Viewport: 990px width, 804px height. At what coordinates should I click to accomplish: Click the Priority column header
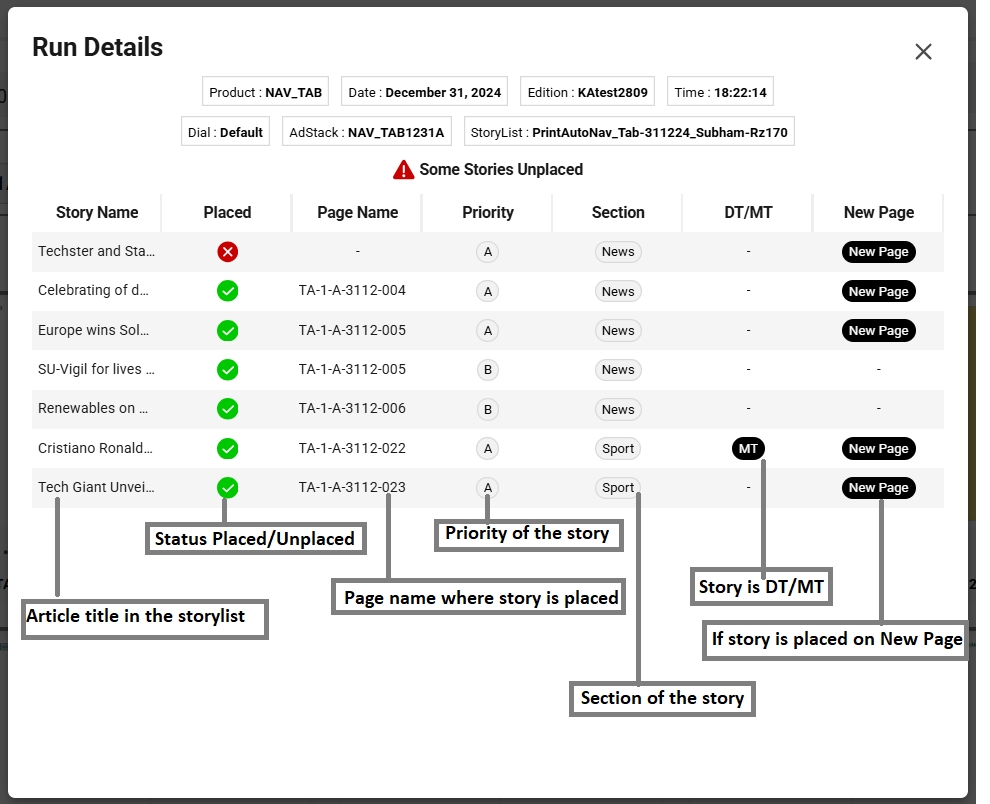tap(488, 212)
